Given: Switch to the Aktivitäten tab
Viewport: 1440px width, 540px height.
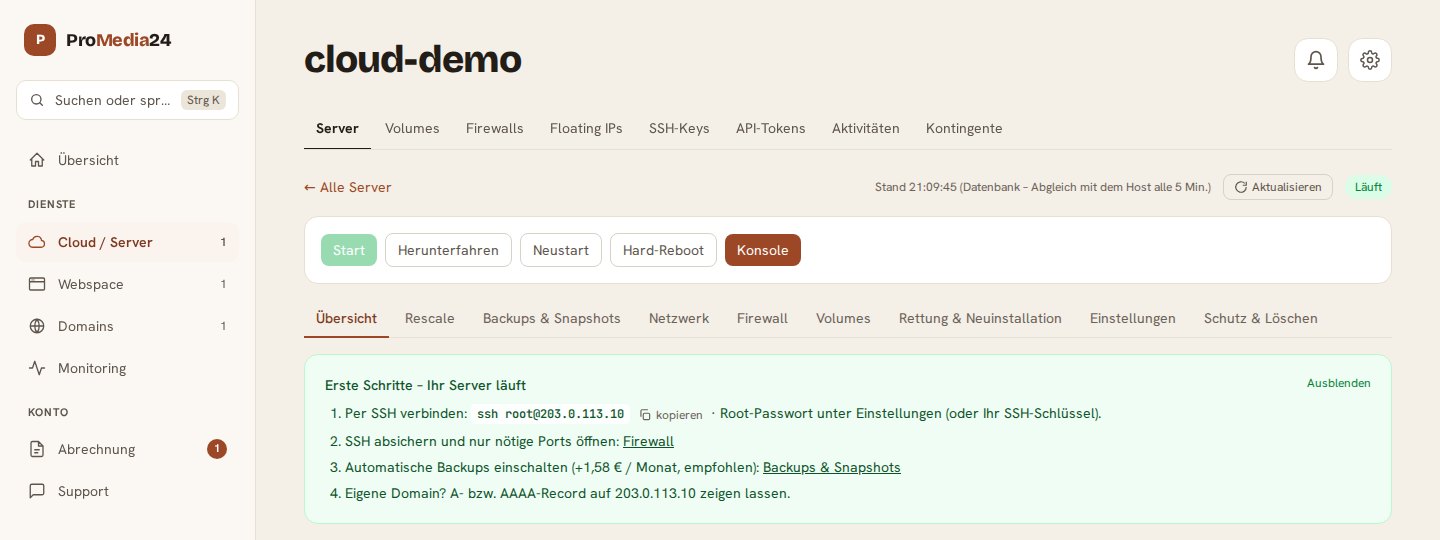Looking at the screenshot, I should coord(866,128).
